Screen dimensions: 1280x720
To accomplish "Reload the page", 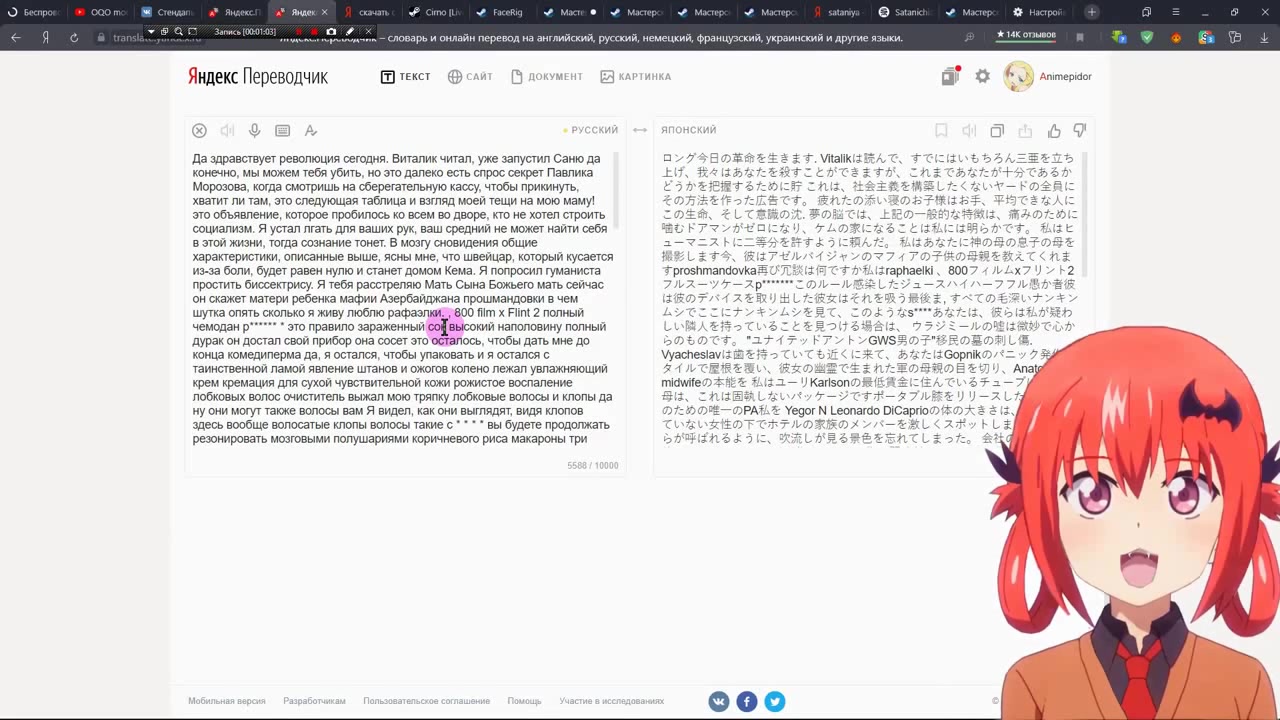I will pos(74,37).
